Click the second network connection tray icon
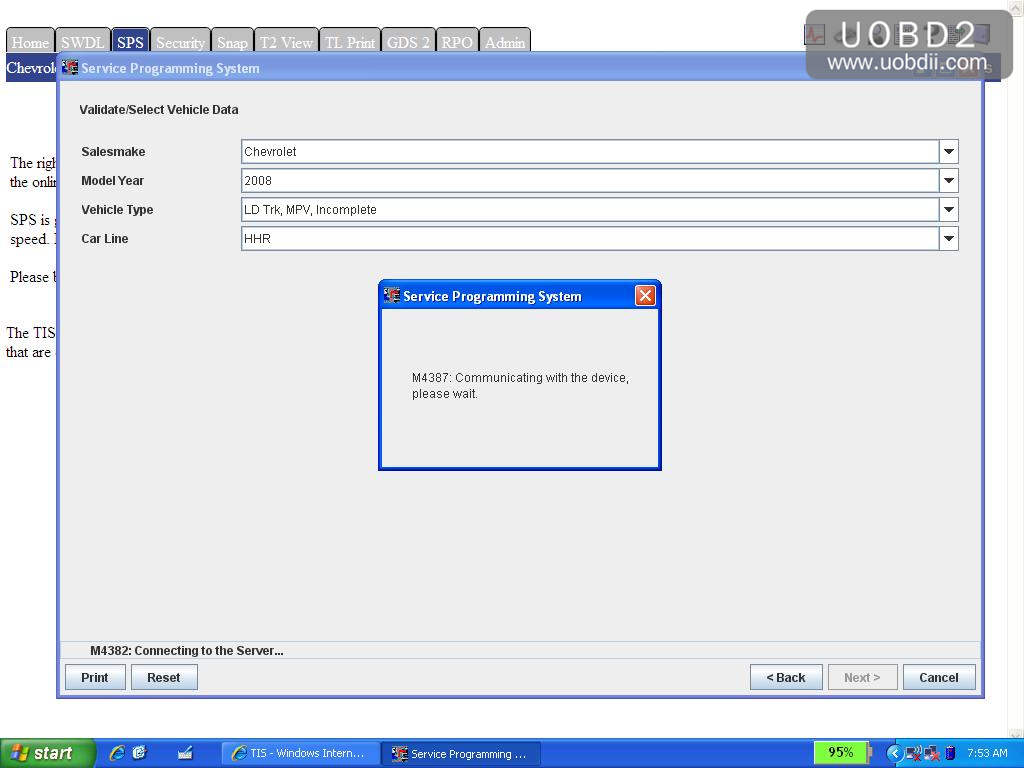 (932, 754)
